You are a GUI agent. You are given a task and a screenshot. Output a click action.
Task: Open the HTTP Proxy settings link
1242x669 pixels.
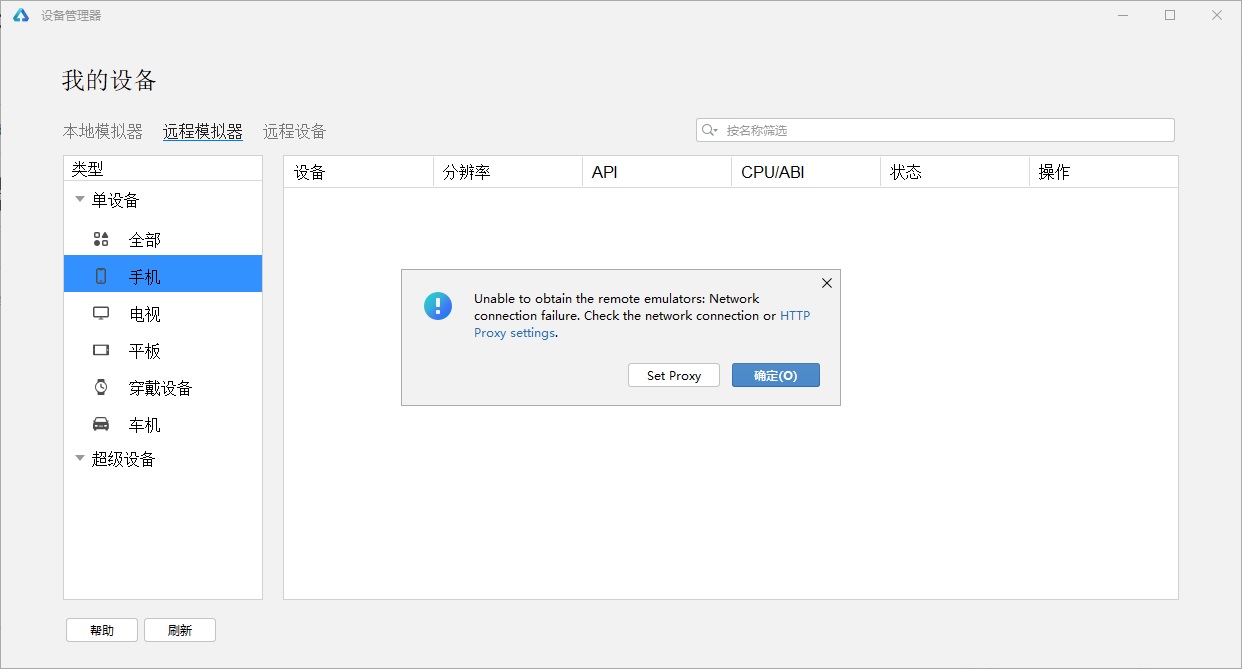795,315
